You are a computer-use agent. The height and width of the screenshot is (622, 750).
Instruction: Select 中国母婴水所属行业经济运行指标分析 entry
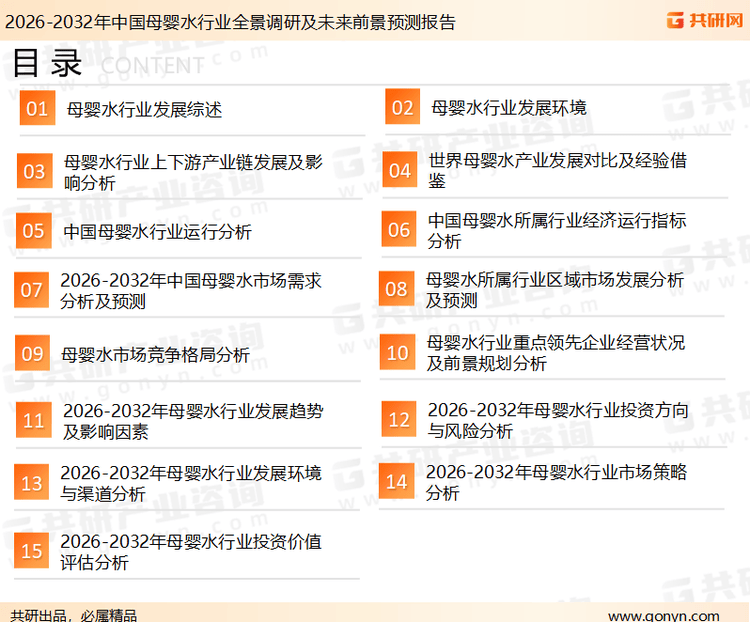(557, 231)
